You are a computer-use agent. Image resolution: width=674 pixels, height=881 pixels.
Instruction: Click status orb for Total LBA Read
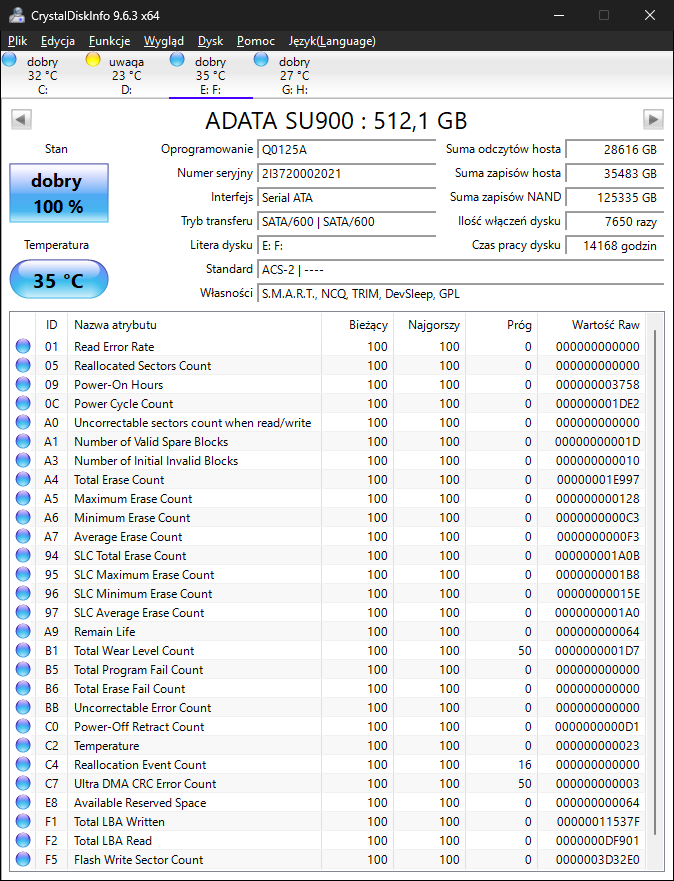tap(23, 841)
